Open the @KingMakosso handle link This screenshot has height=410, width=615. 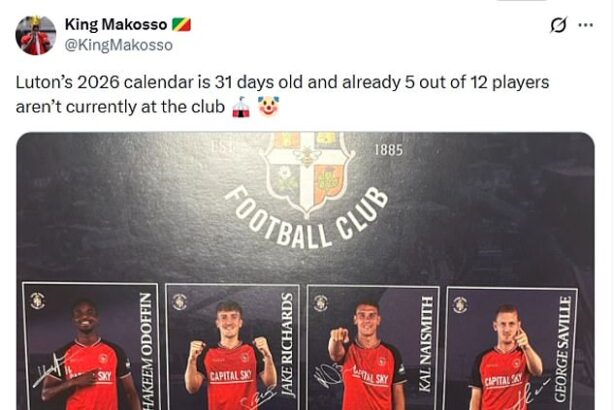118,45
